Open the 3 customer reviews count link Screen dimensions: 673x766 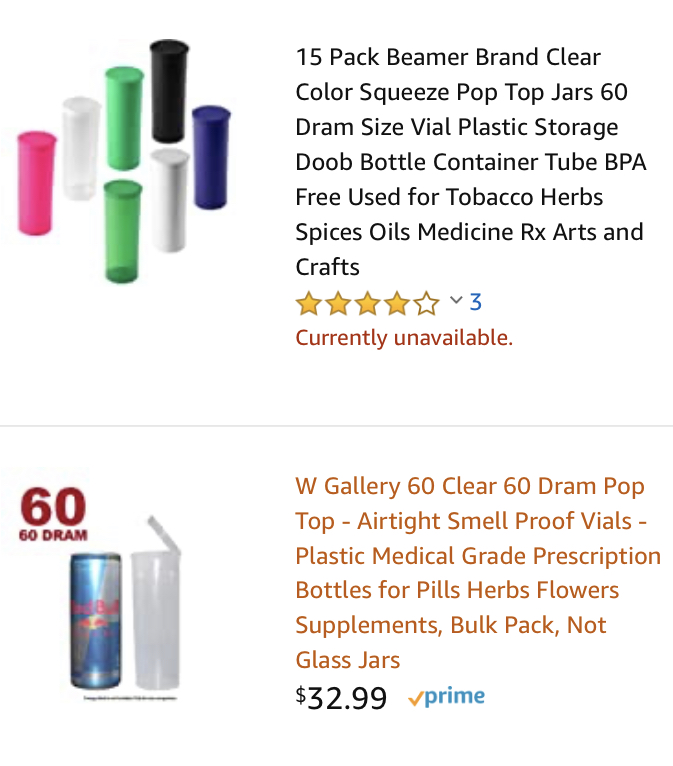(476, 302)
